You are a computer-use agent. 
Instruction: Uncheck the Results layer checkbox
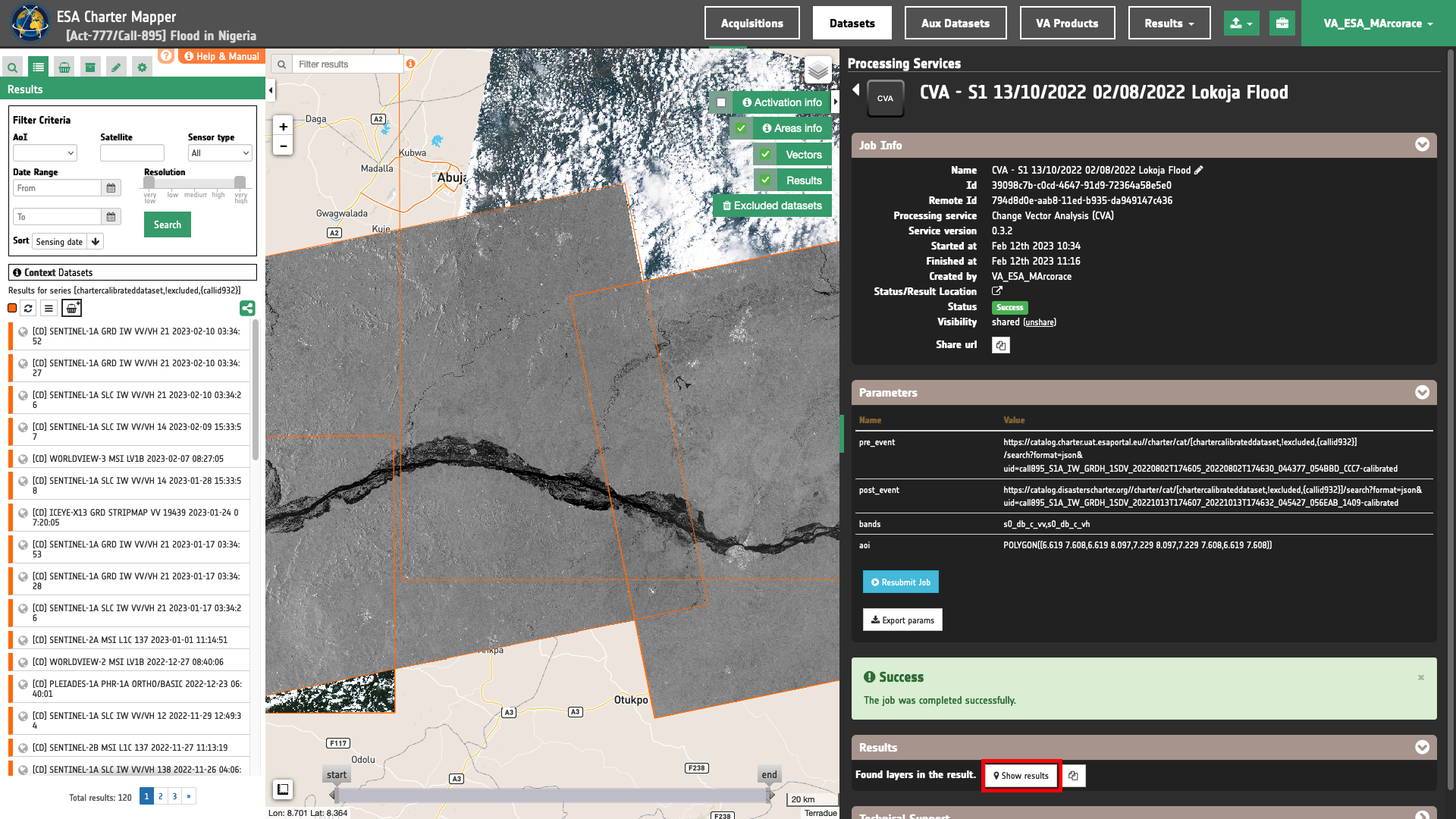point(765,180)
